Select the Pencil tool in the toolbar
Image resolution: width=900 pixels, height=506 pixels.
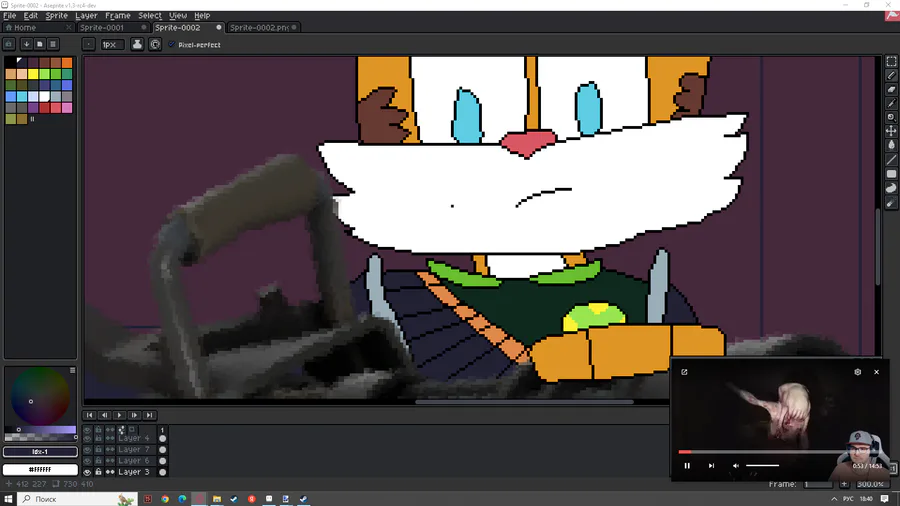[x=891, y=75]
